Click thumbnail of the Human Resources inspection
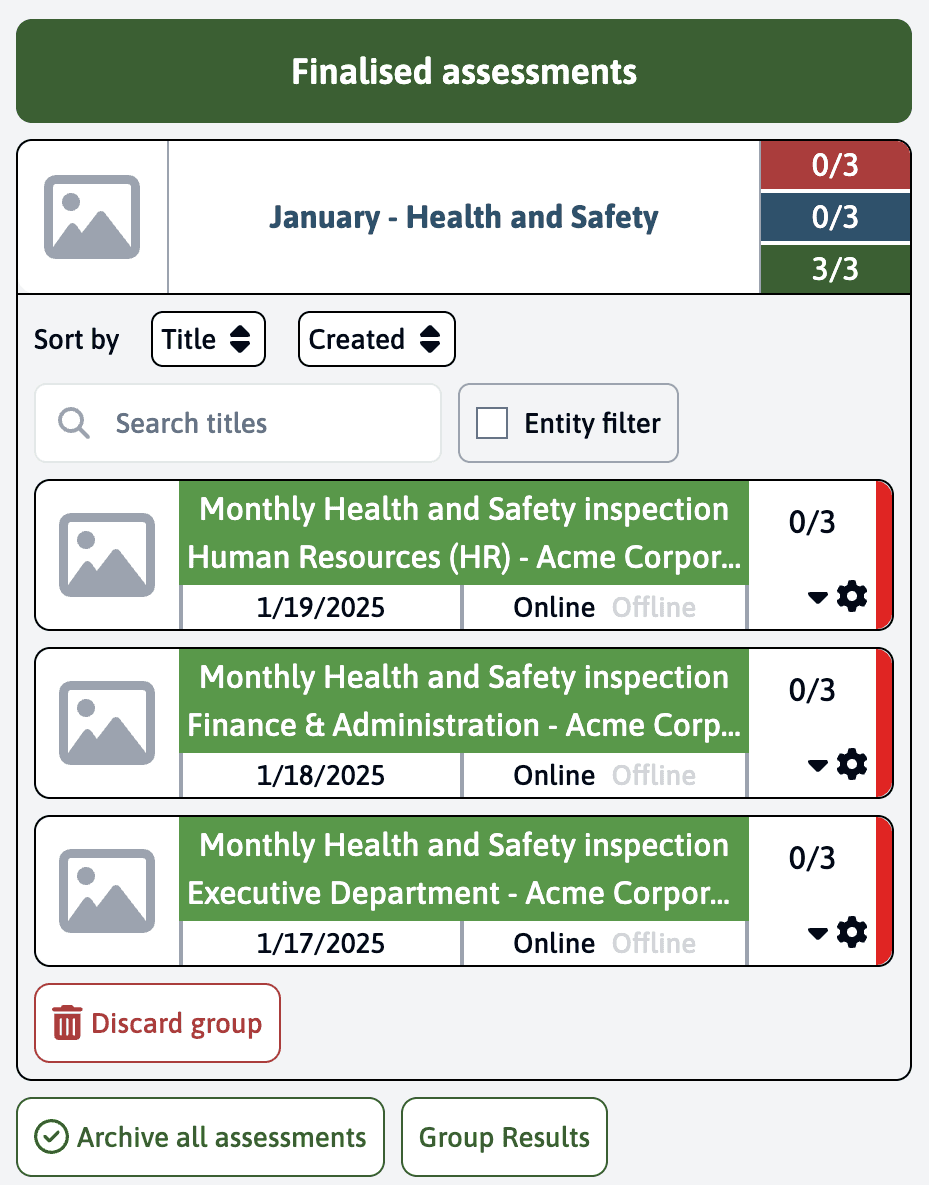 (x=107, y=555)
